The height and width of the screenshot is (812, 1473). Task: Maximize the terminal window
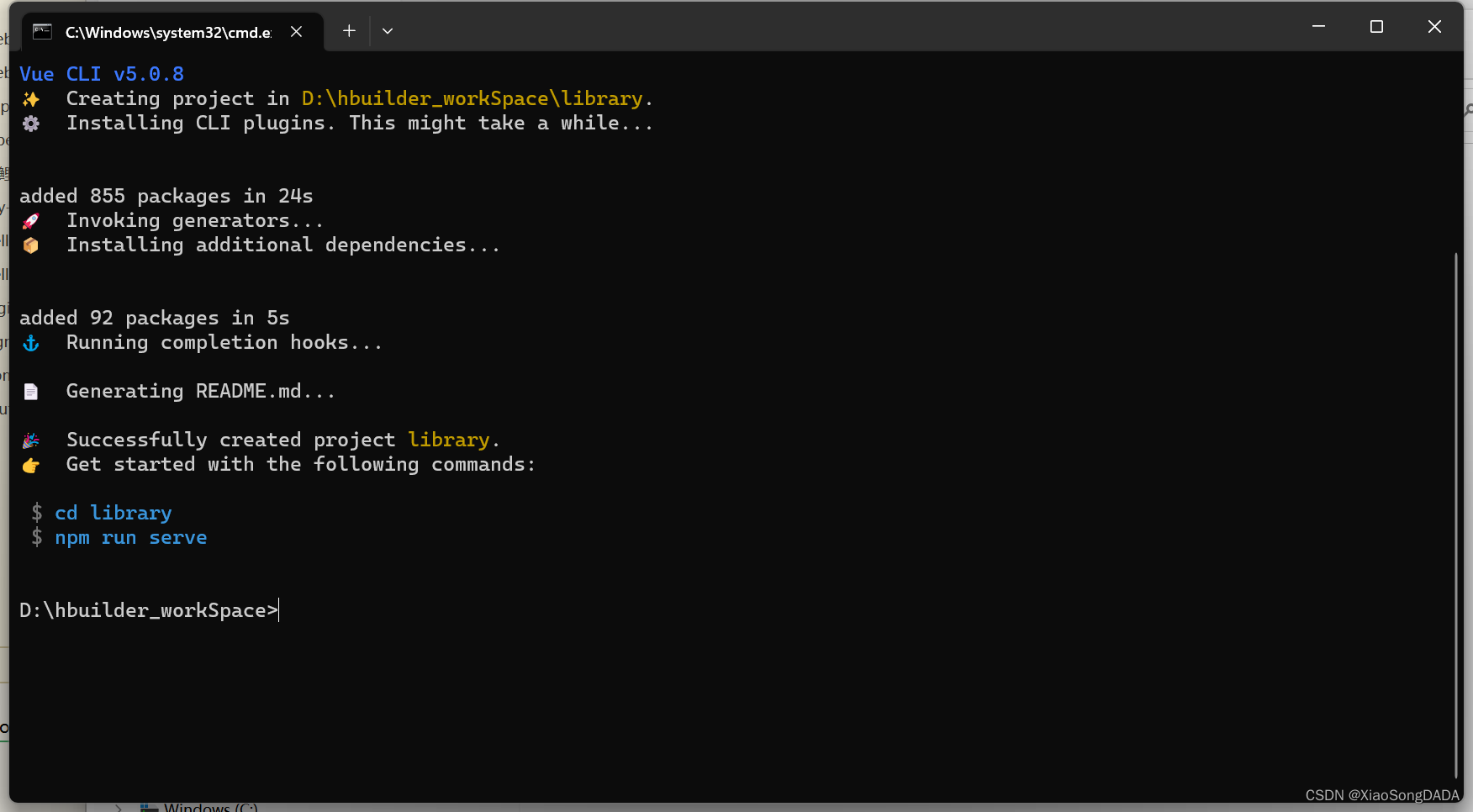tap(1376, 27)
